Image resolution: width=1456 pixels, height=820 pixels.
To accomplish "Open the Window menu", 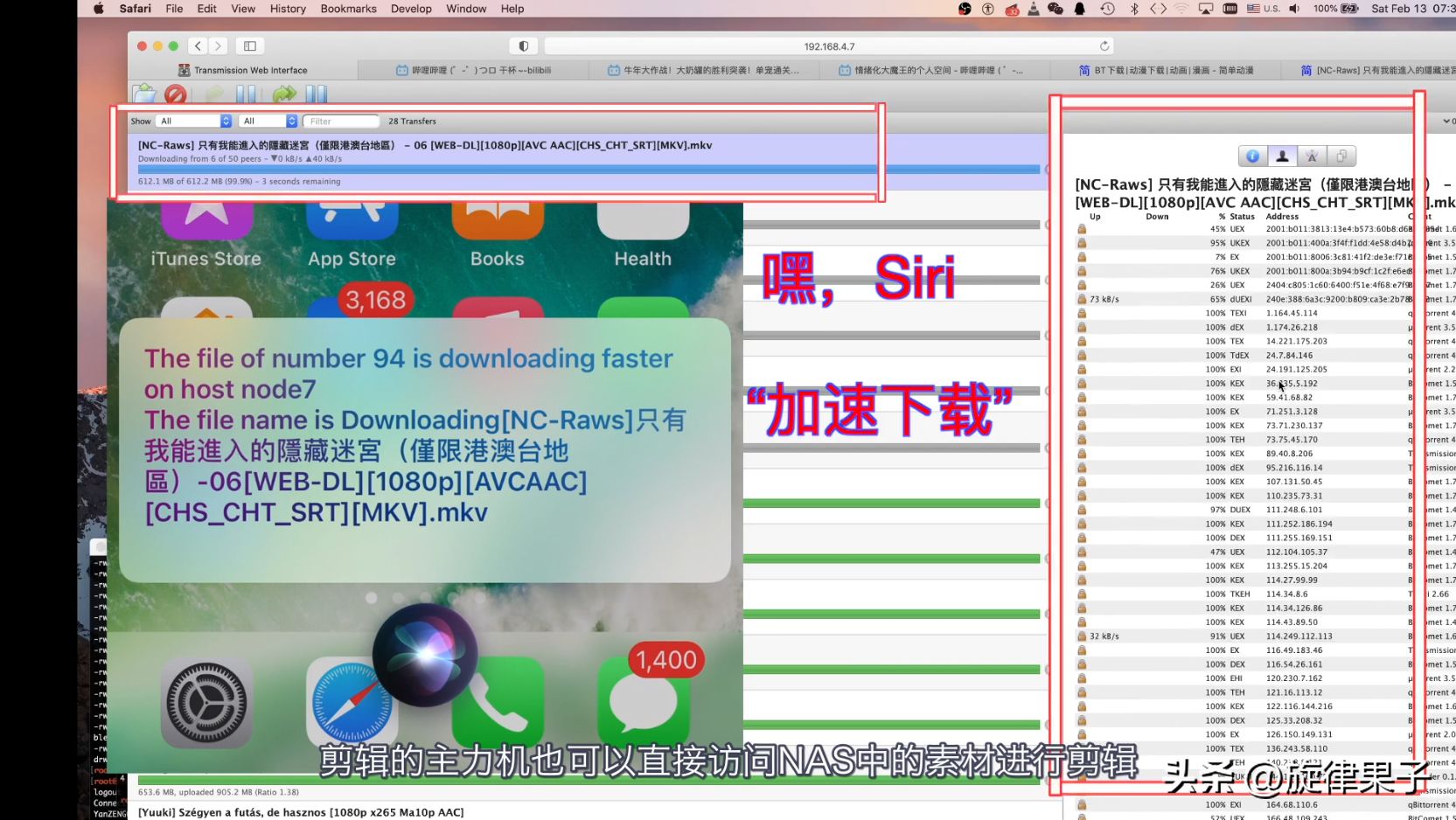I will tap(466, 9).
